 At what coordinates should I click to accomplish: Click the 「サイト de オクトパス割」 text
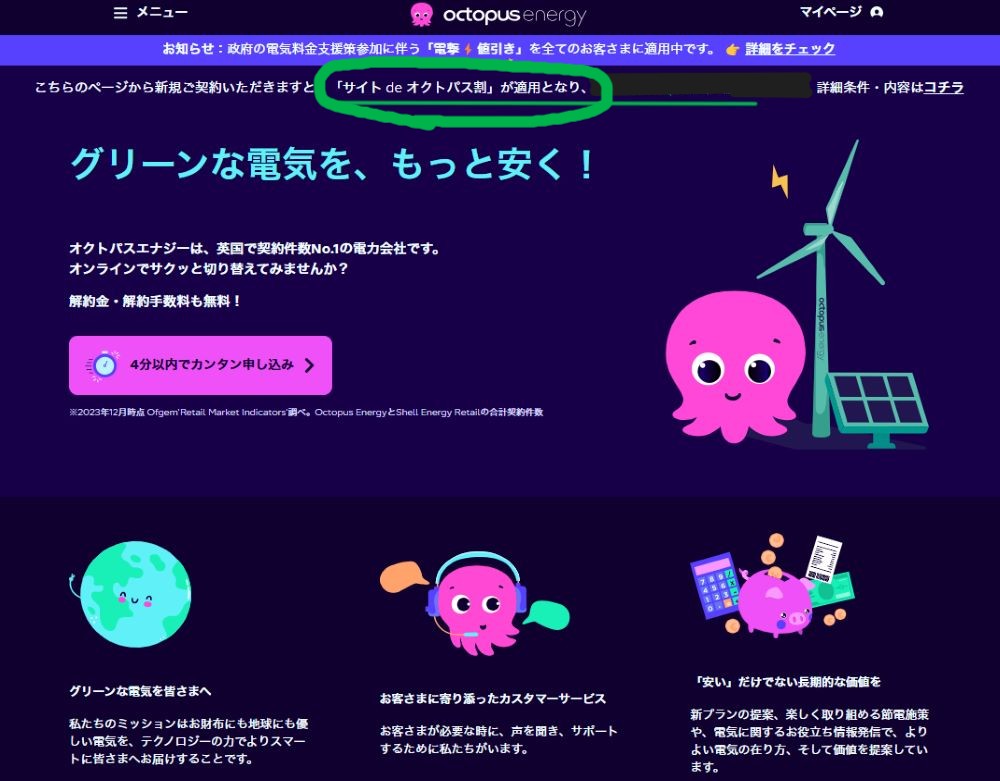pos(415,87)
